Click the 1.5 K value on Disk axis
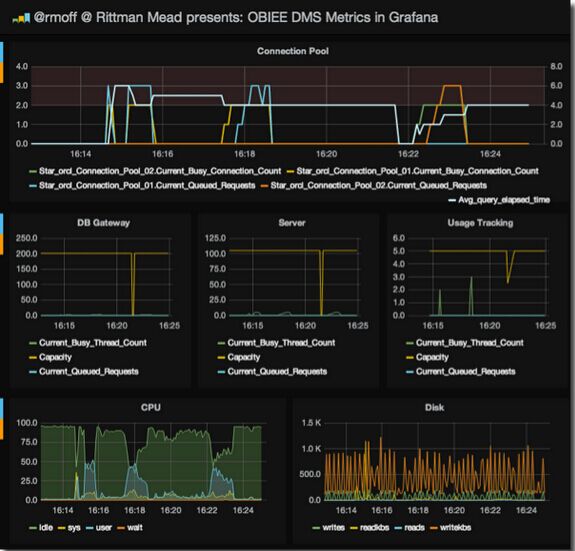575x551 pixels. (311, 423)
